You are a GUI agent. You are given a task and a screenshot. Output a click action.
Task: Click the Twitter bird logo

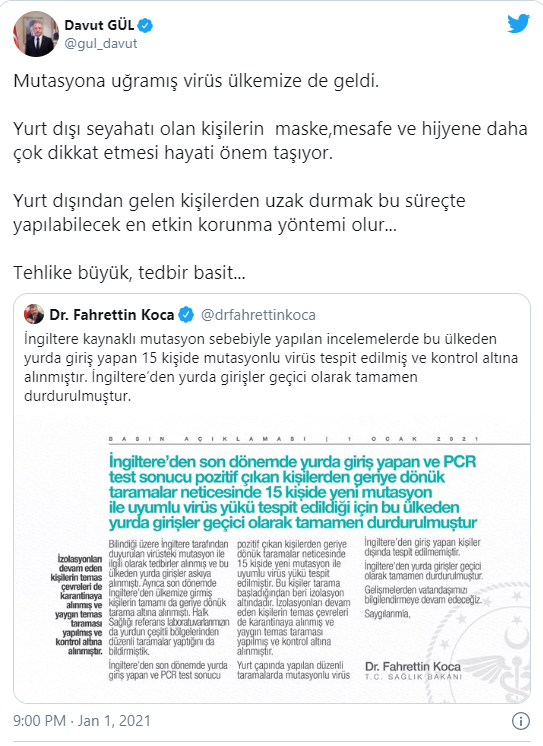[x=518, y=24]
